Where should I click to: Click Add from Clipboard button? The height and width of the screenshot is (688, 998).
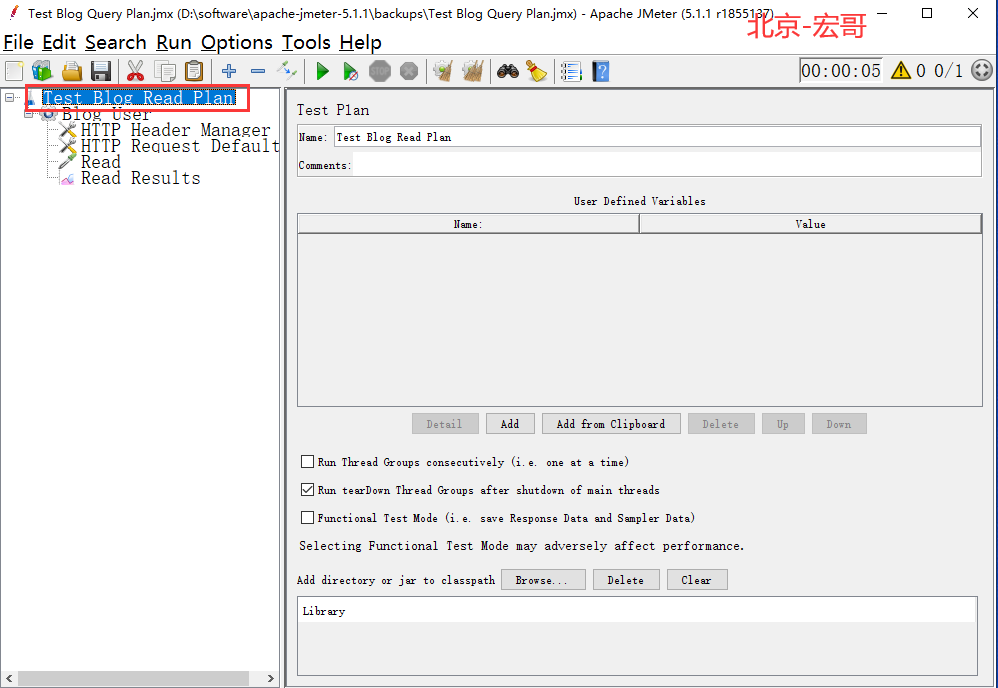pos(611,424)
